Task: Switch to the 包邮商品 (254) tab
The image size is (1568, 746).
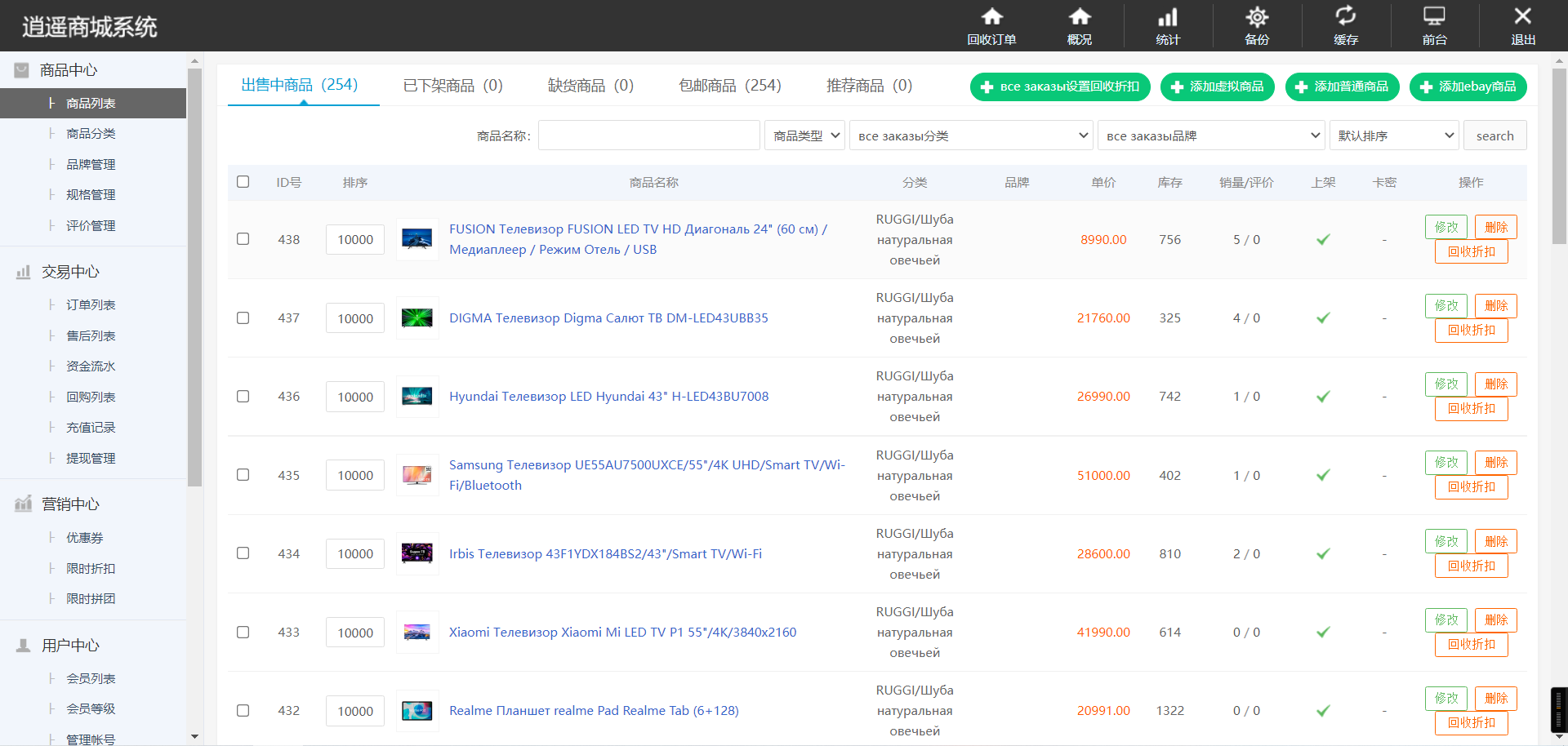Action: coord(730,85)
